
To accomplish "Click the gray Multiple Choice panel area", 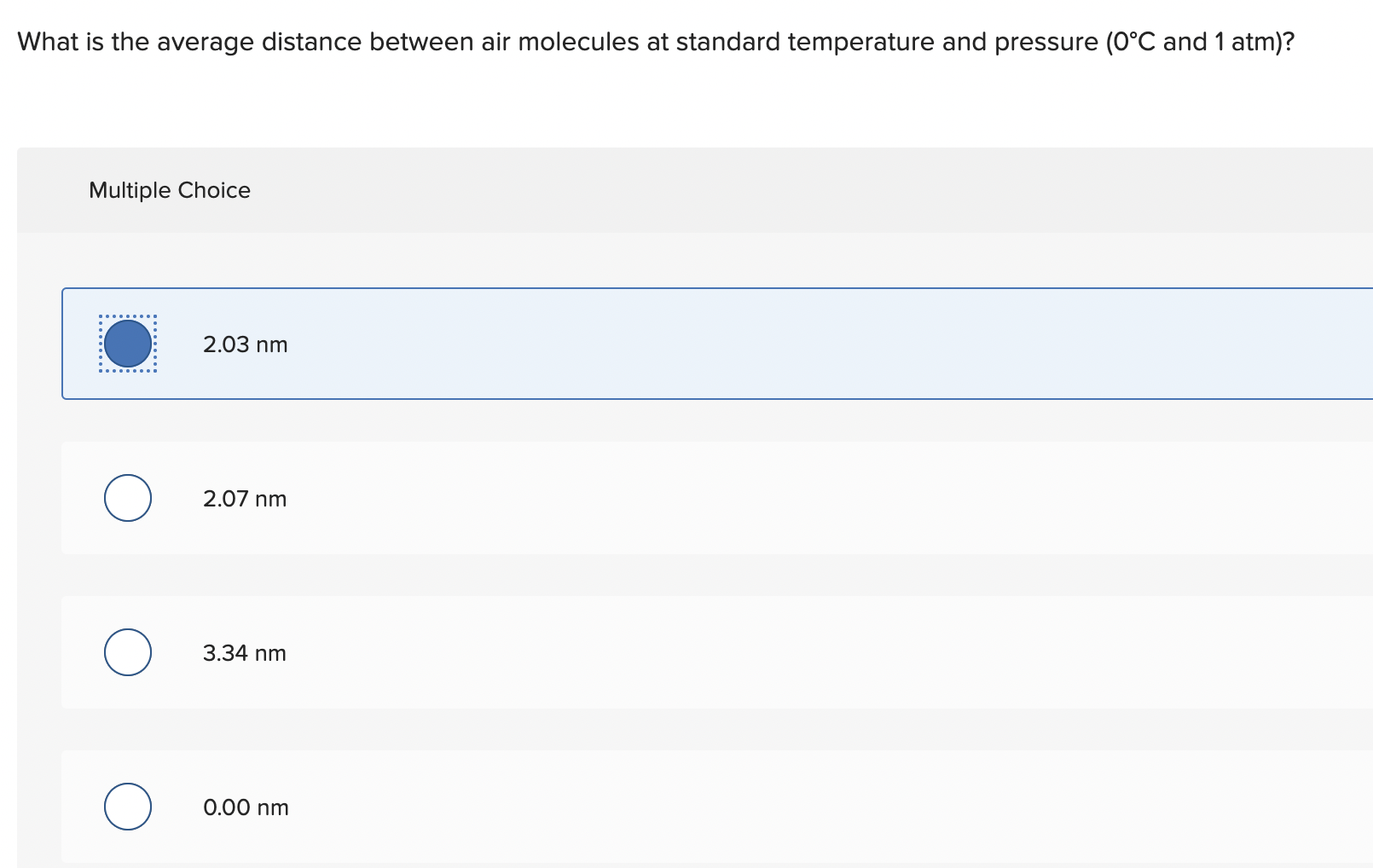I will [682, 189].
